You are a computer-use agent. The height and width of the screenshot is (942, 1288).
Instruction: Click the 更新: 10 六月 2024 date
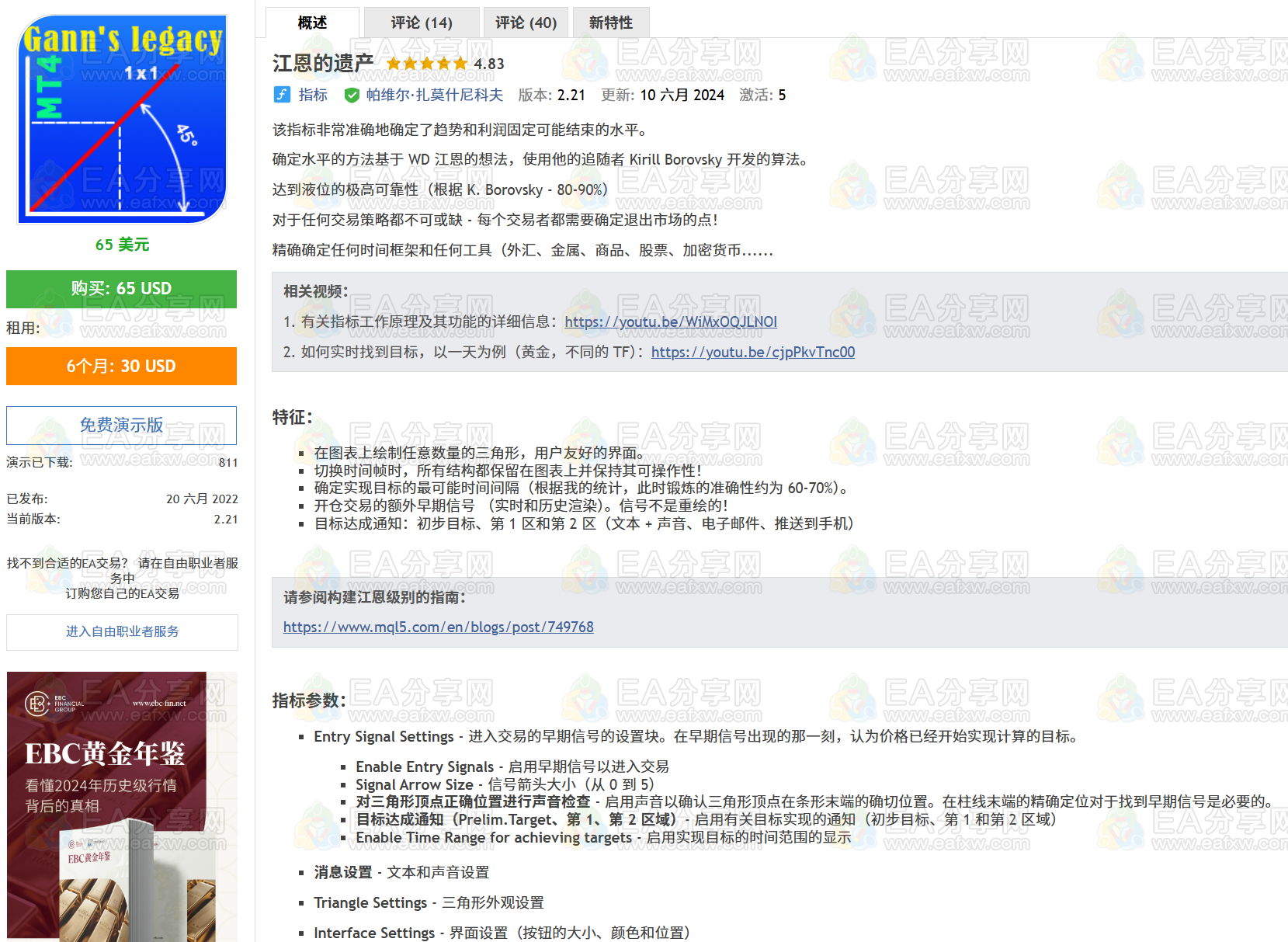pyautogui.click(x=663, y=95)
